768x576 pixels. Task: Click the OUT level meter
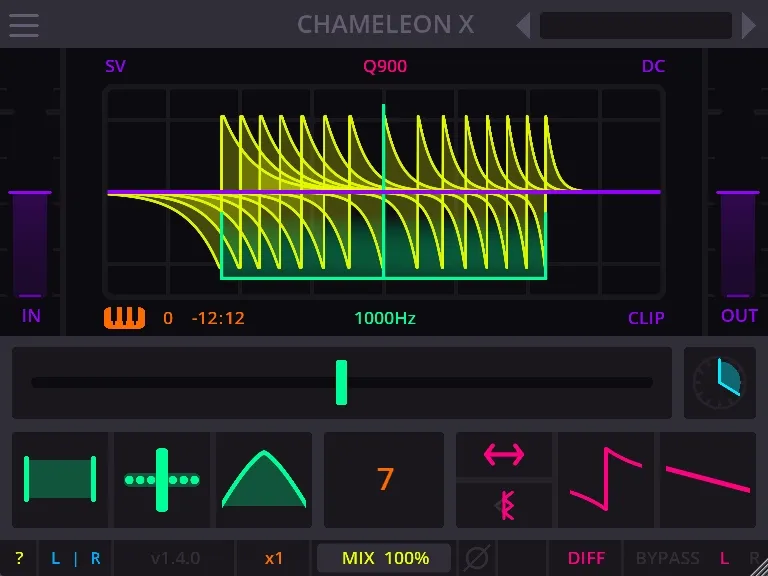(x=738, y=244)
